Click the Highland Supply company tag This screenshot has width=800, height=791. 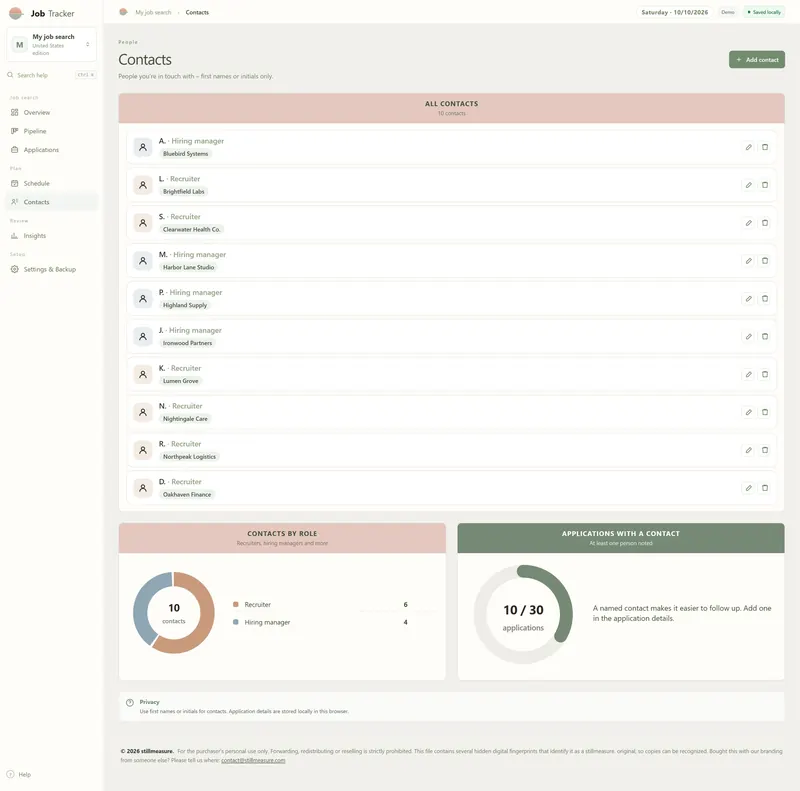[x=185, y=305]
